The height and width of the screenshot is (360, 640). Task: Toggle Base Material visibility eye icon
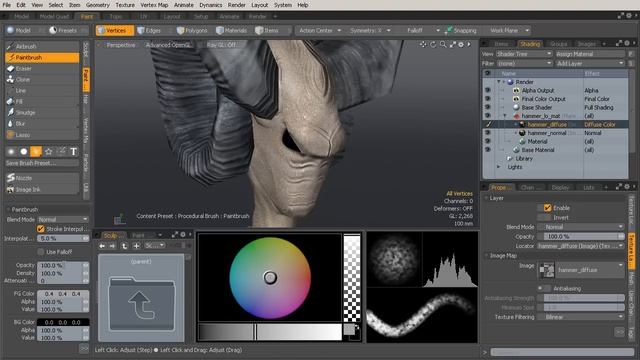pyautogui.click(x=487, y=150)
